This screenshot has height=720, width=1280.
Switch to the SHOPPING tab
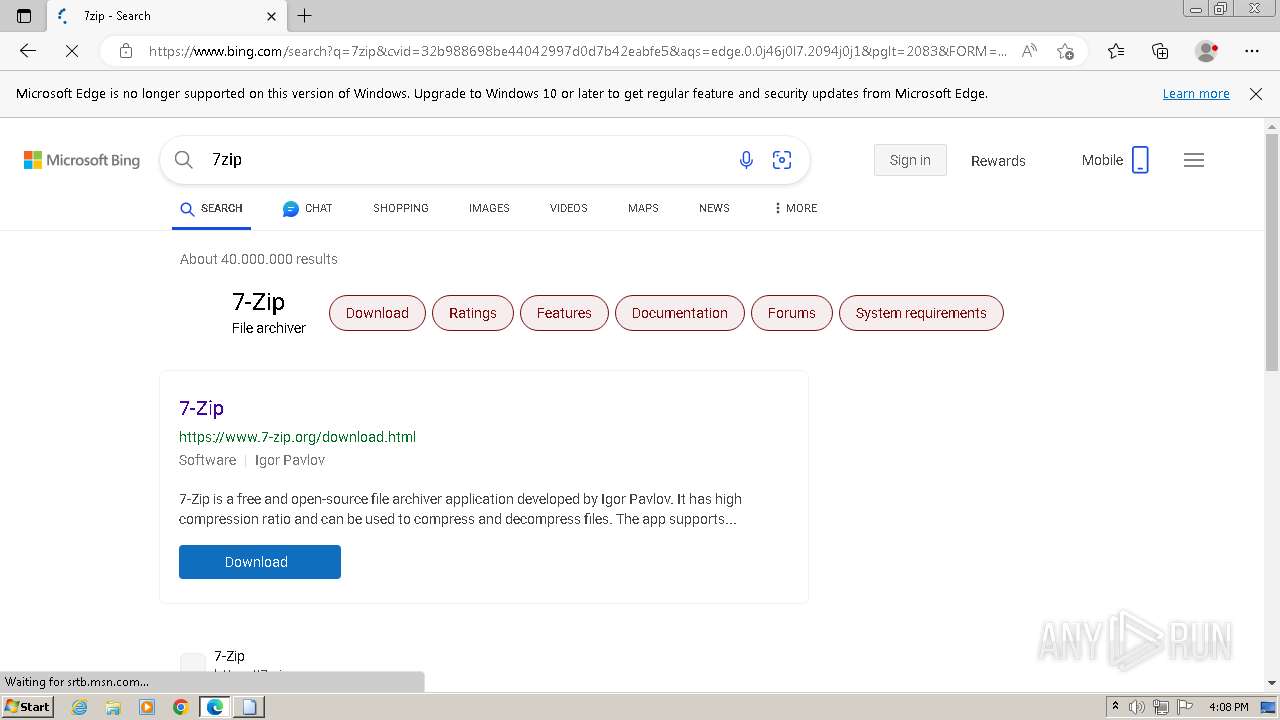click(401, 208)
